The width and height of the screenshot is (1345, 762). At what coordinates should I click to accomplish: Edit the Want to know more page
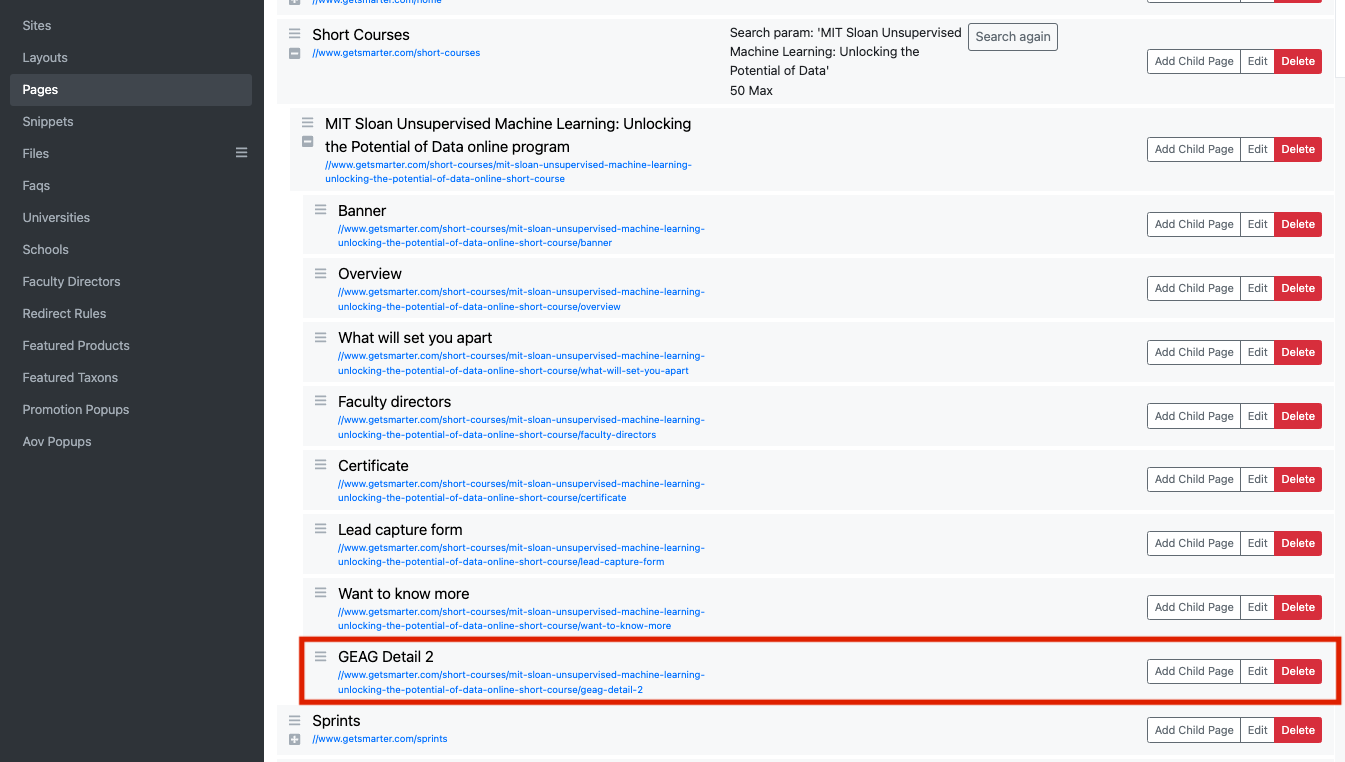[x=1257, y=607]
